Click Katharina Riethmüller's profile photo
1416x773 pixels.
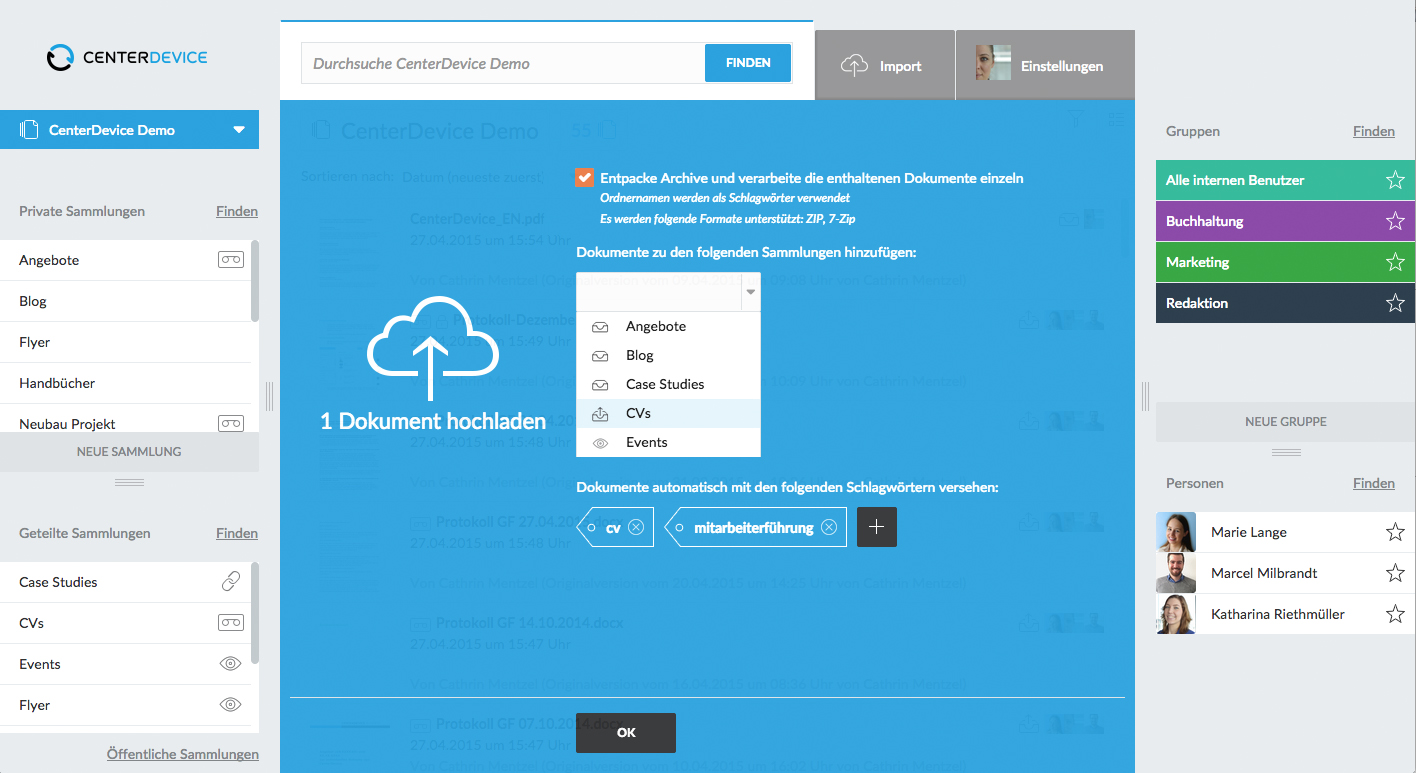1176,614
